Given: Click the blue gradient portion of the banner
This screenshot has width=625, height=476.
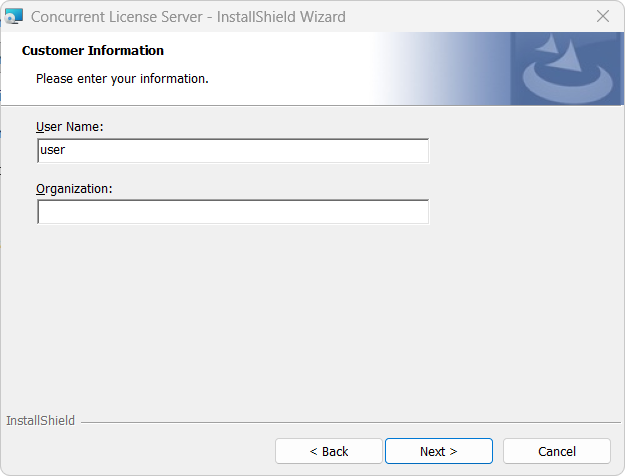Looking at the screenshot, I should pyautogui.click(x=442, y=69).
